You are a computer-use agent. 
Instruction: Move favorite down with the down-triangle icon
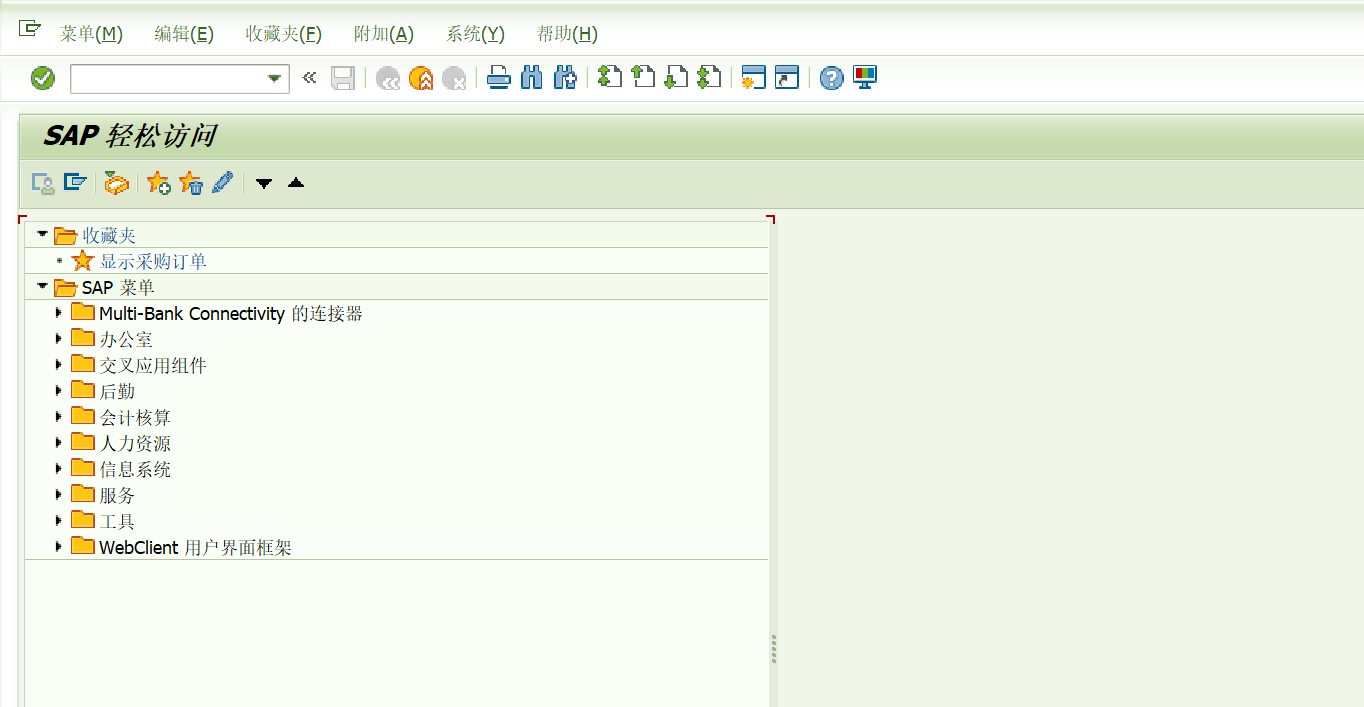click(264, 183)
